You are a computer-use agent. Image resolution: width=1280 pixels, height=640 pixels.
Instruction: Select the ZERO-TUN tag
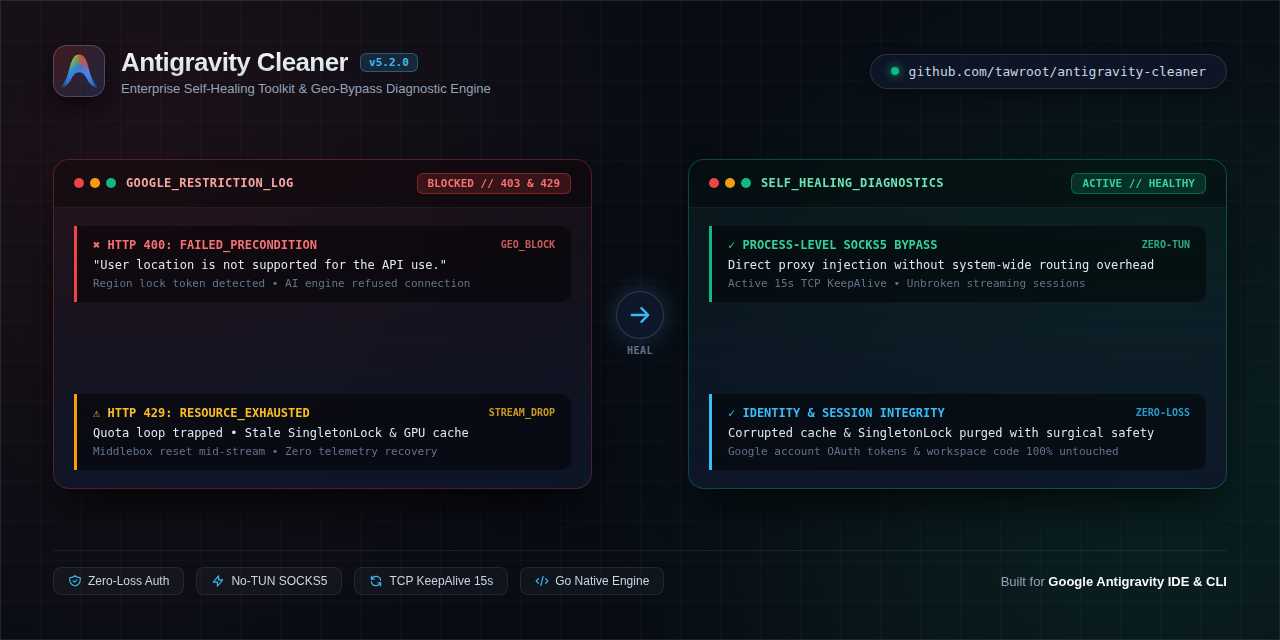tap(1166, 244)
